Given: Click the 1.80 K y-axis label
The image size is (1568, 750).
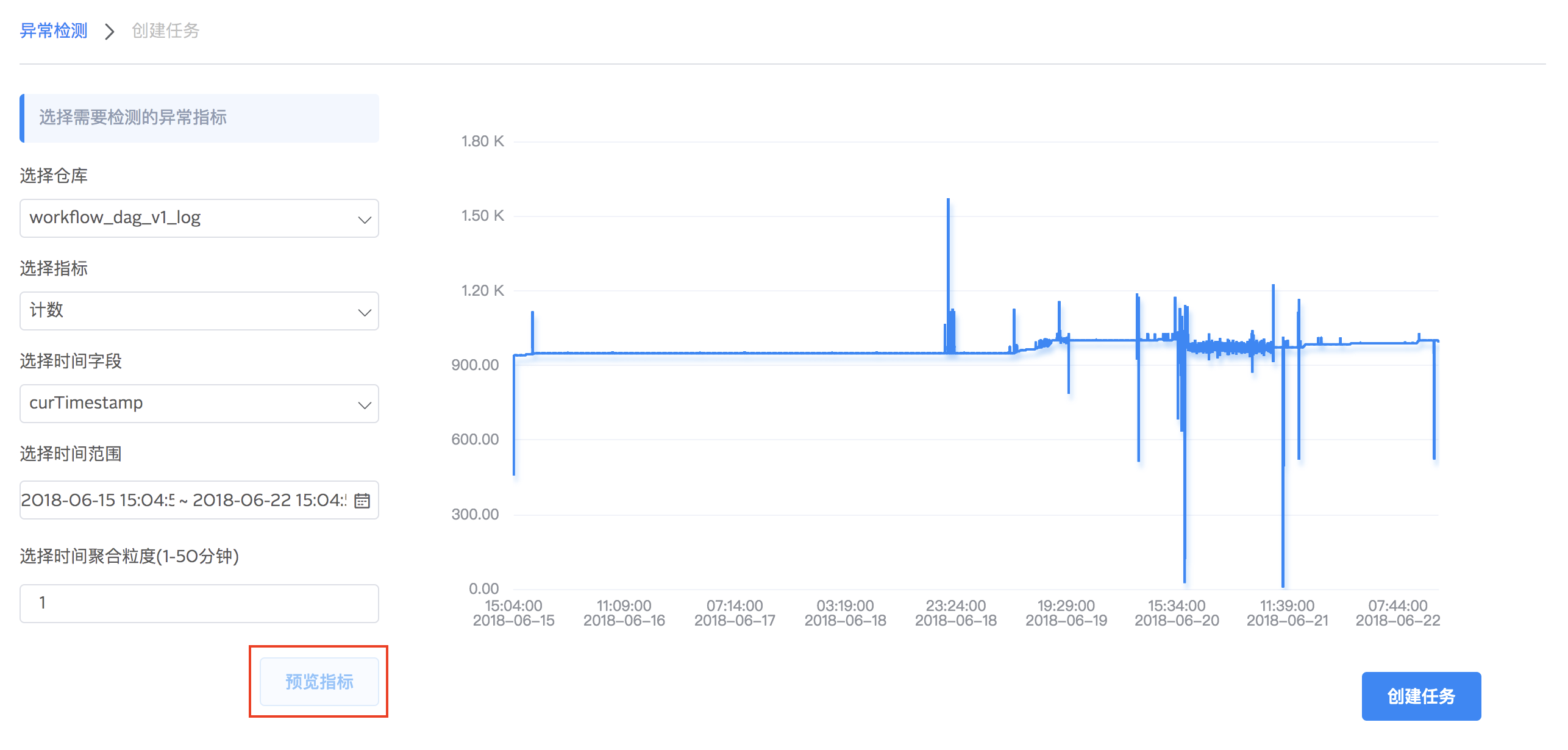Looking at the screenshot, I should (482, 141).
